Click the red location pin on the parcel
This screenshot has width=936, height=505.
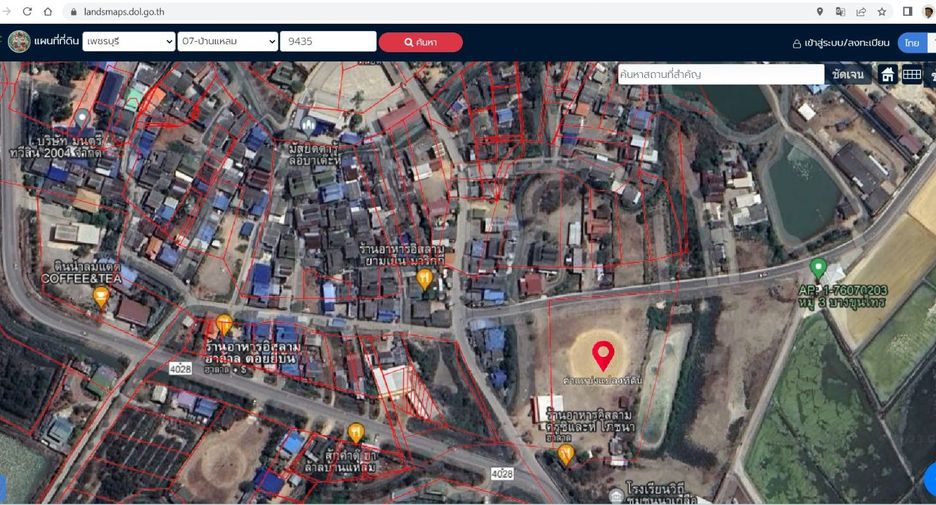(603, 356)
